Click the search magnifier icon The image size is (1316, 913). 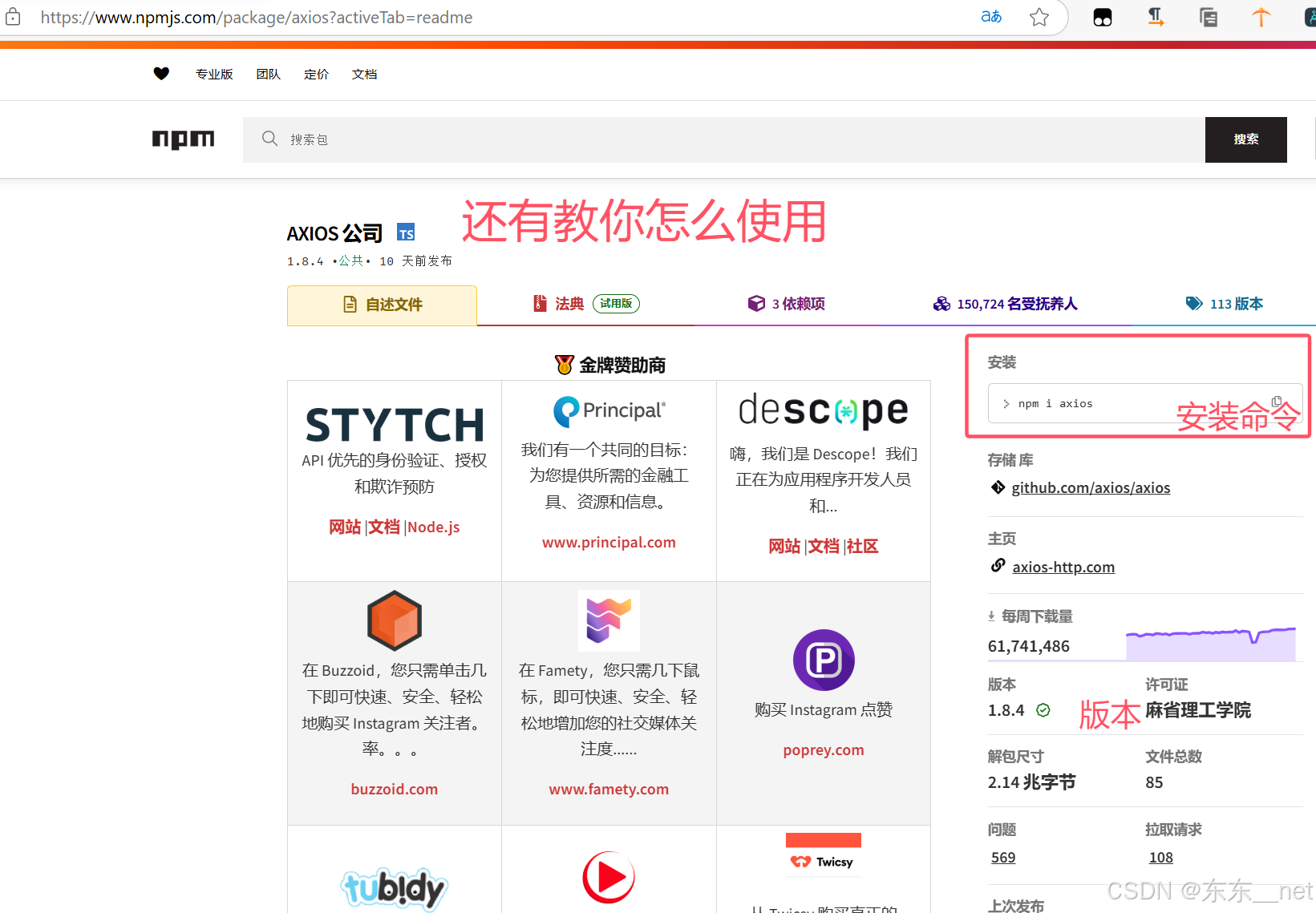tap(269, 139)
